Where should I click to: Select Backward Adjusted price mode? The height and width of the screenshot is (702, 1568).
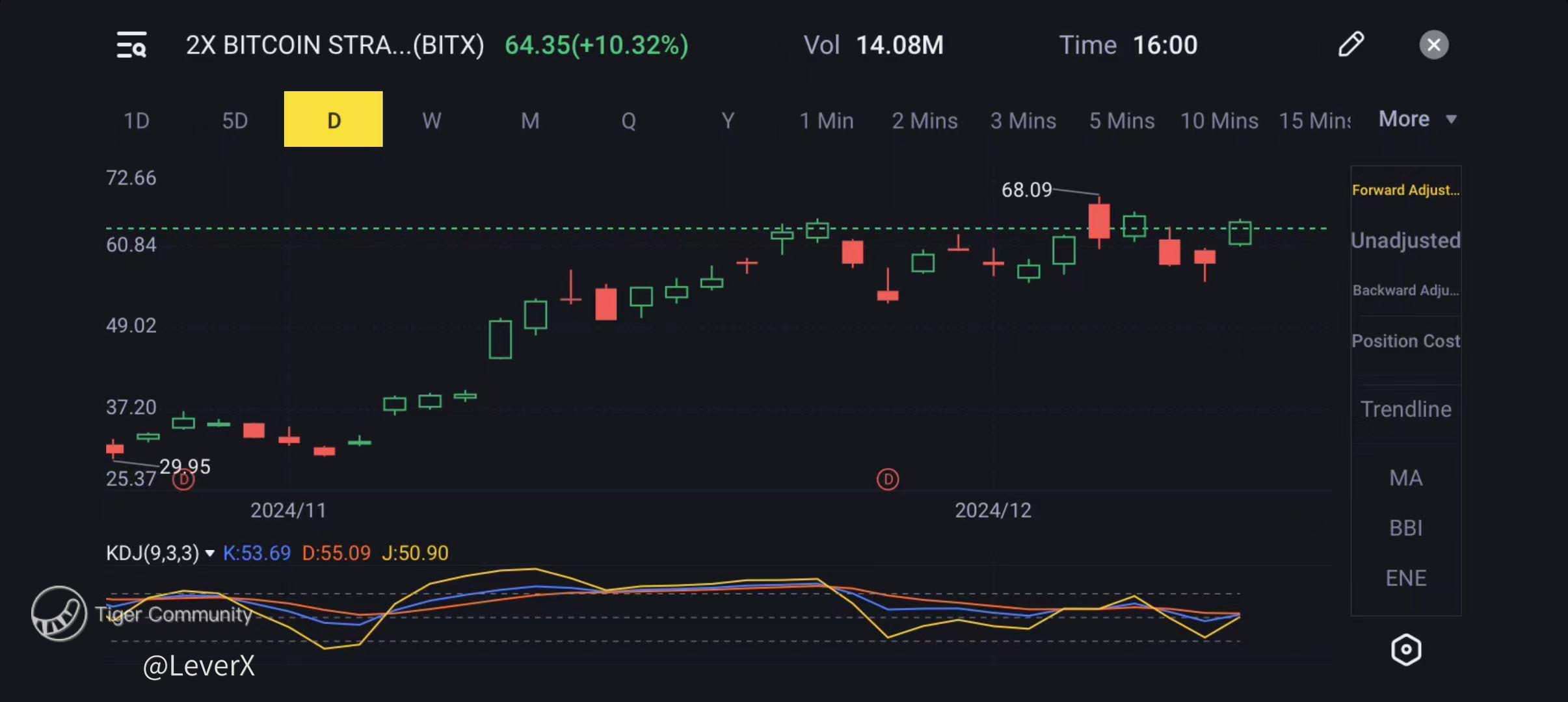pyautogui.click(x=1405, y=291)
